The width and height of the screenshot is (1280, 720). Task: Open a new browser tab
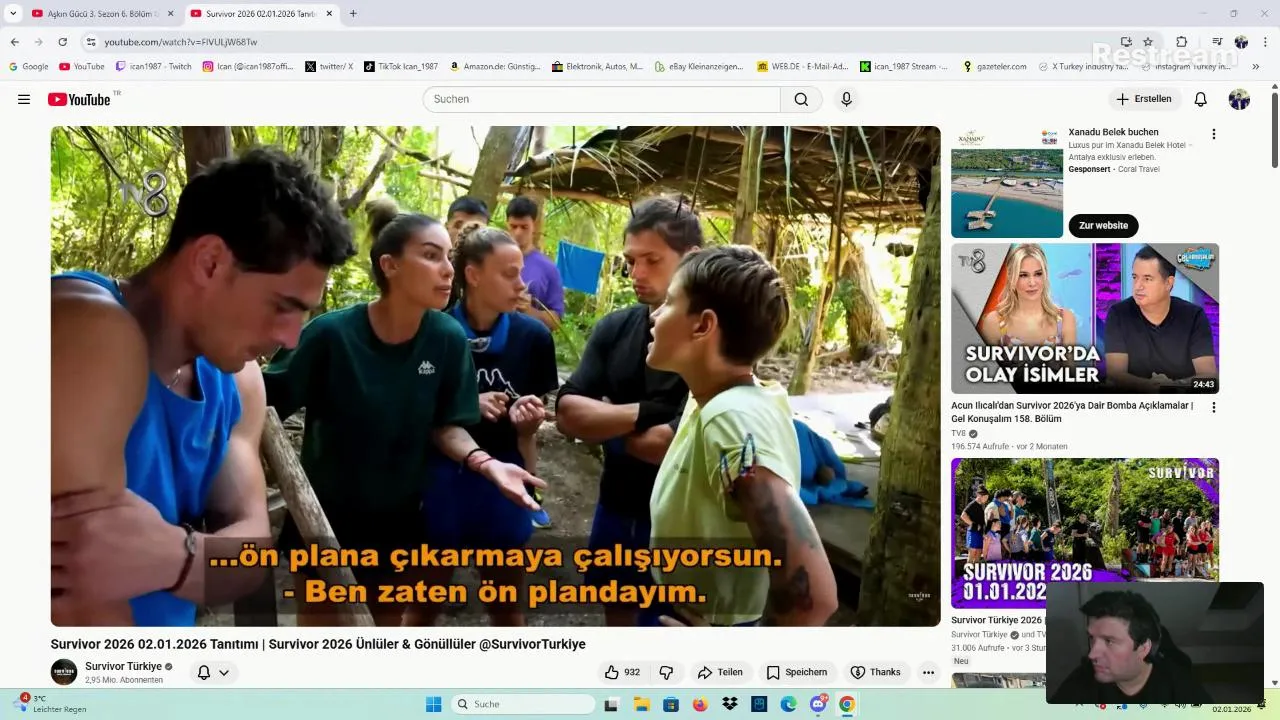(353, 14)
